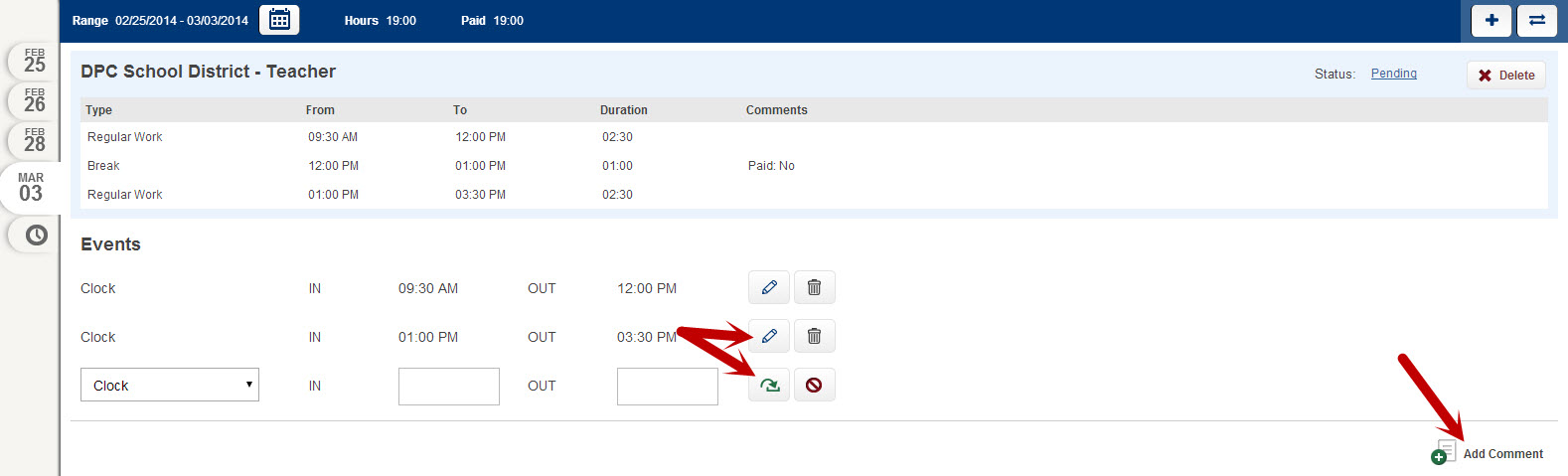
Task: Edit the 01:00 PM clock event
Action: coord(769,336)
